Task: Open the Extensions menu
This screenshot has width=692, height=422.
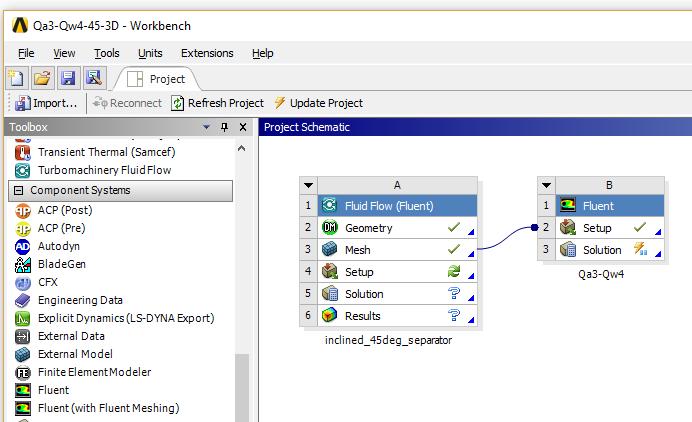Action: [x=207, y=53]
